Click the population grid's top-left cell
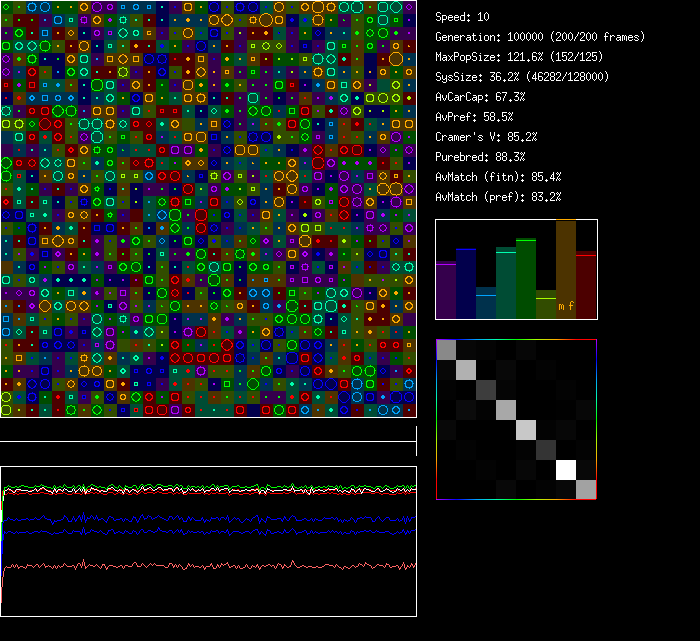This screenshot has width=700, height=641. click(7, 7)
